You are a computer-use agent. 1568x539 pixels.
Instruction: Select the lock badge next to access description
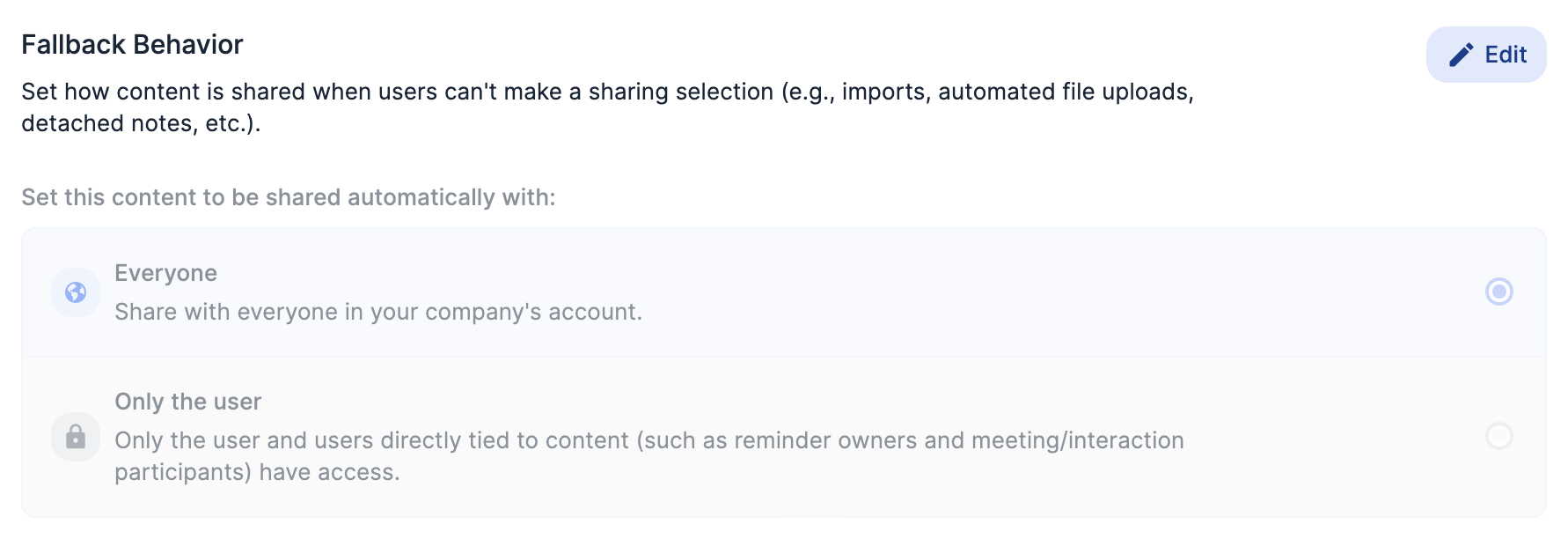click(x=76, y=436)
